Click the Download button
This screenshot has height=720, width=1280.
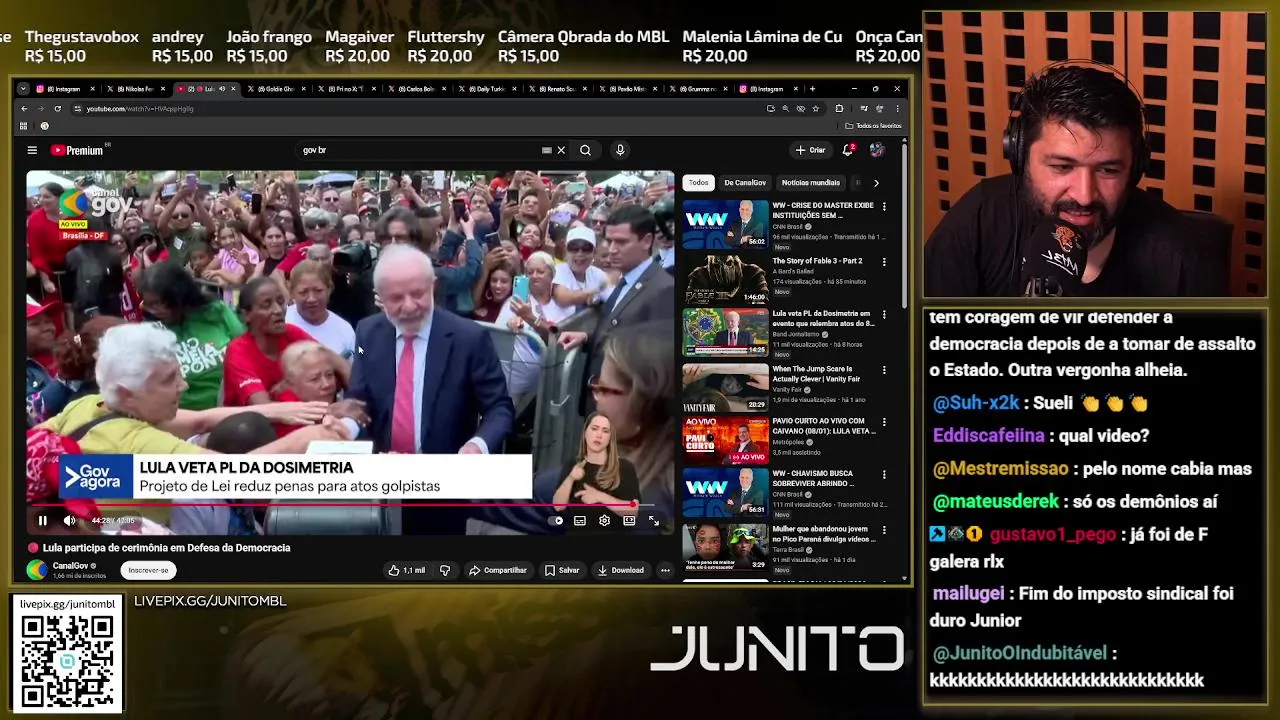pyautogui.click(x=621, y=570)
